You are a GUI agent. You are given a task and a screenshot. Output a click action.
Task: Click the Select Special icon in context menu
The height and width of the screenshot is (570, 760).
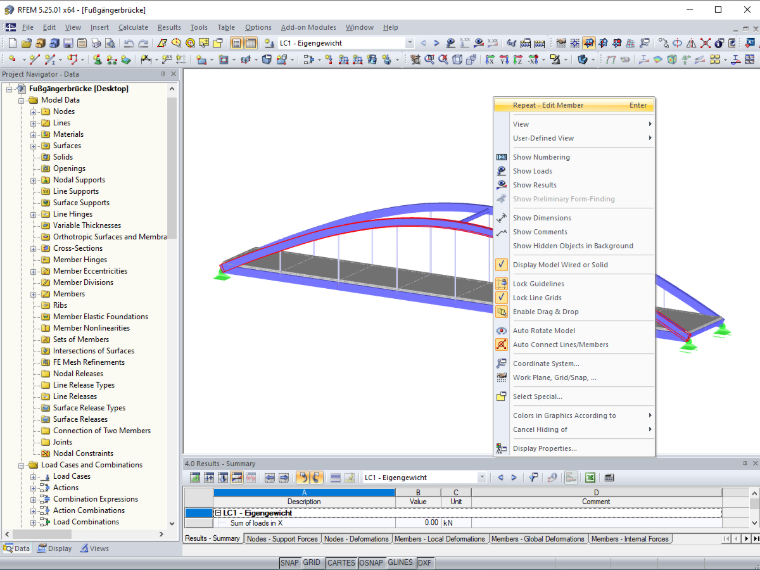point(501,396)
